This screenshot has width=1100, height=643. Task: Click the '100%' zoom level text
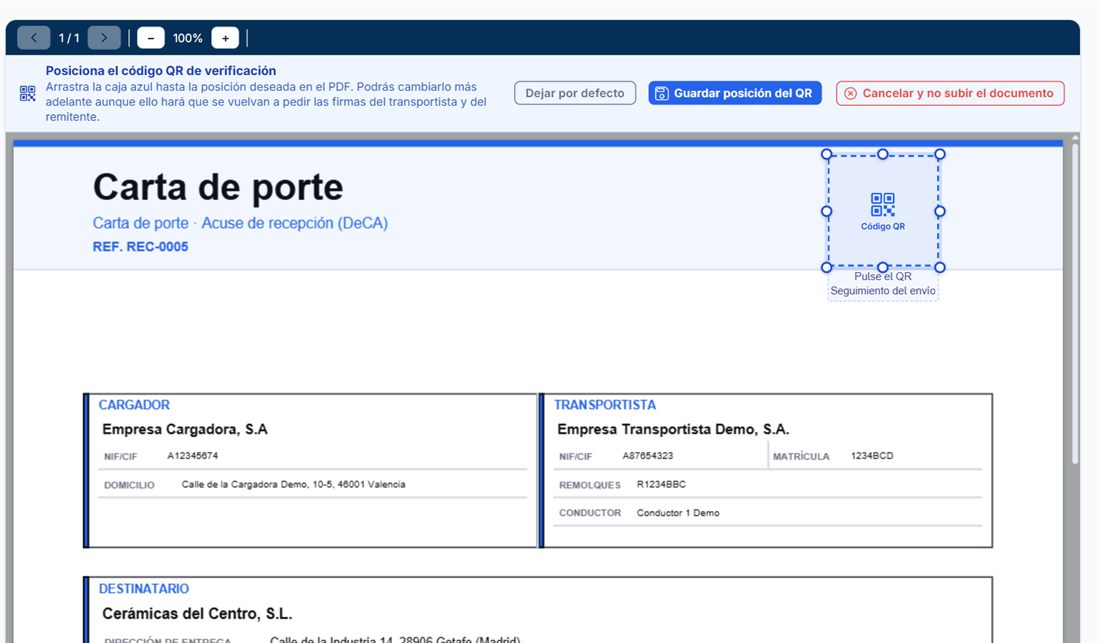coord(188,38)
